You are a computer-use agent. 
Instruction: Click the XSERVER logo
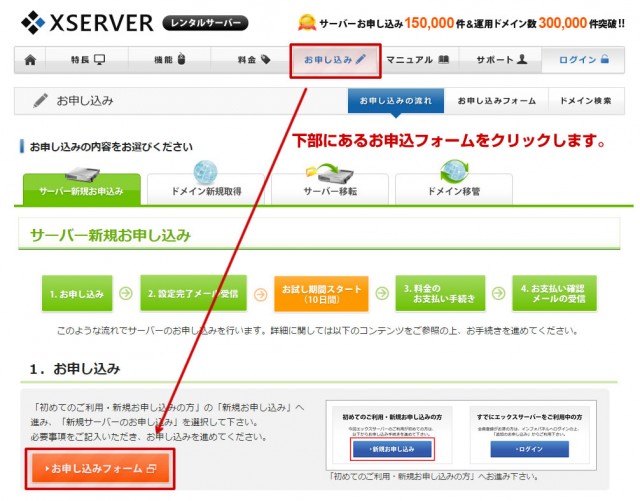tap(87, 22)
